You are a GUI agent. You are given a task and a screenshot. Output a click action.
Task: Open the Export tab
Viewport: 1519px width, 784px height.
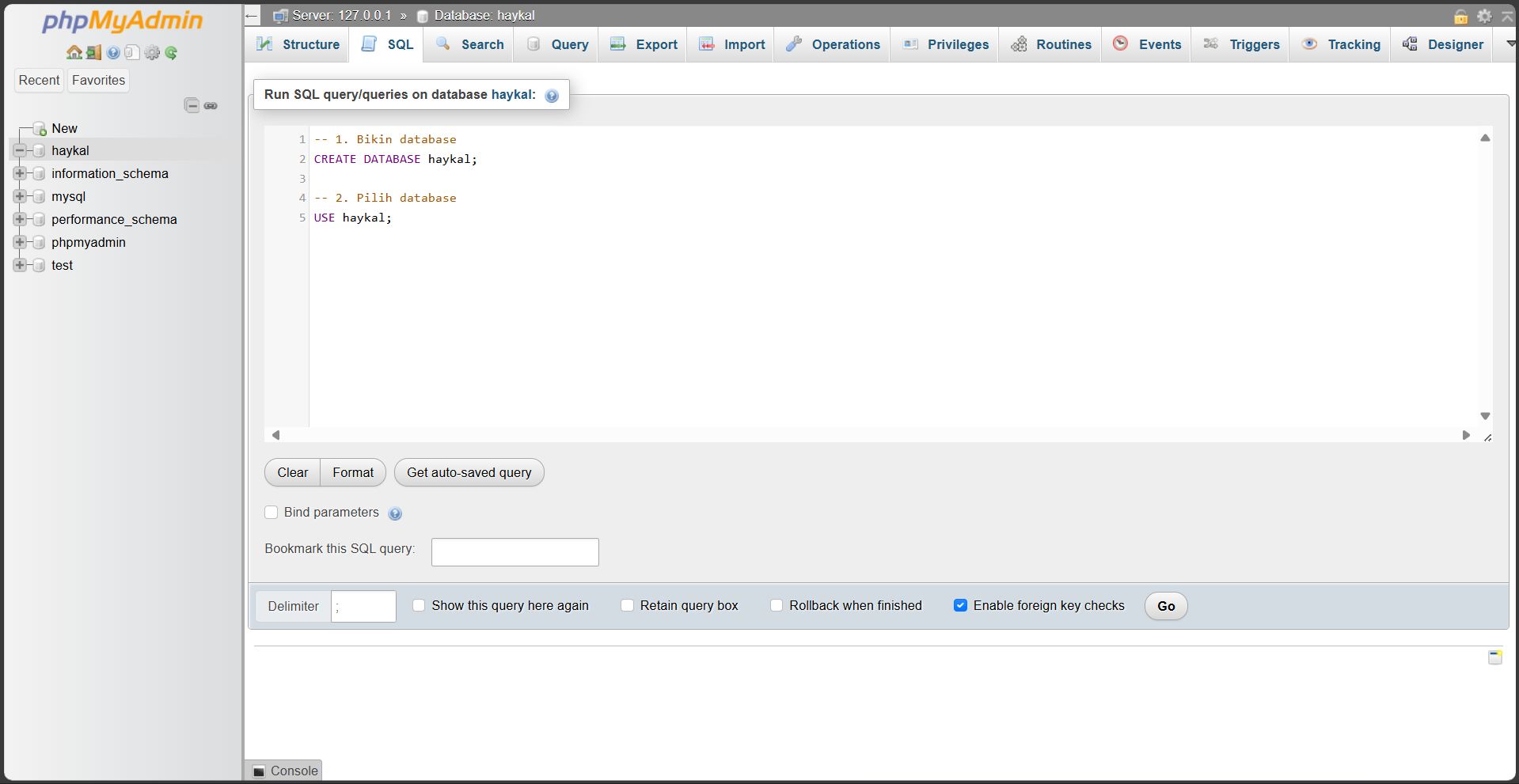[655, 44]
